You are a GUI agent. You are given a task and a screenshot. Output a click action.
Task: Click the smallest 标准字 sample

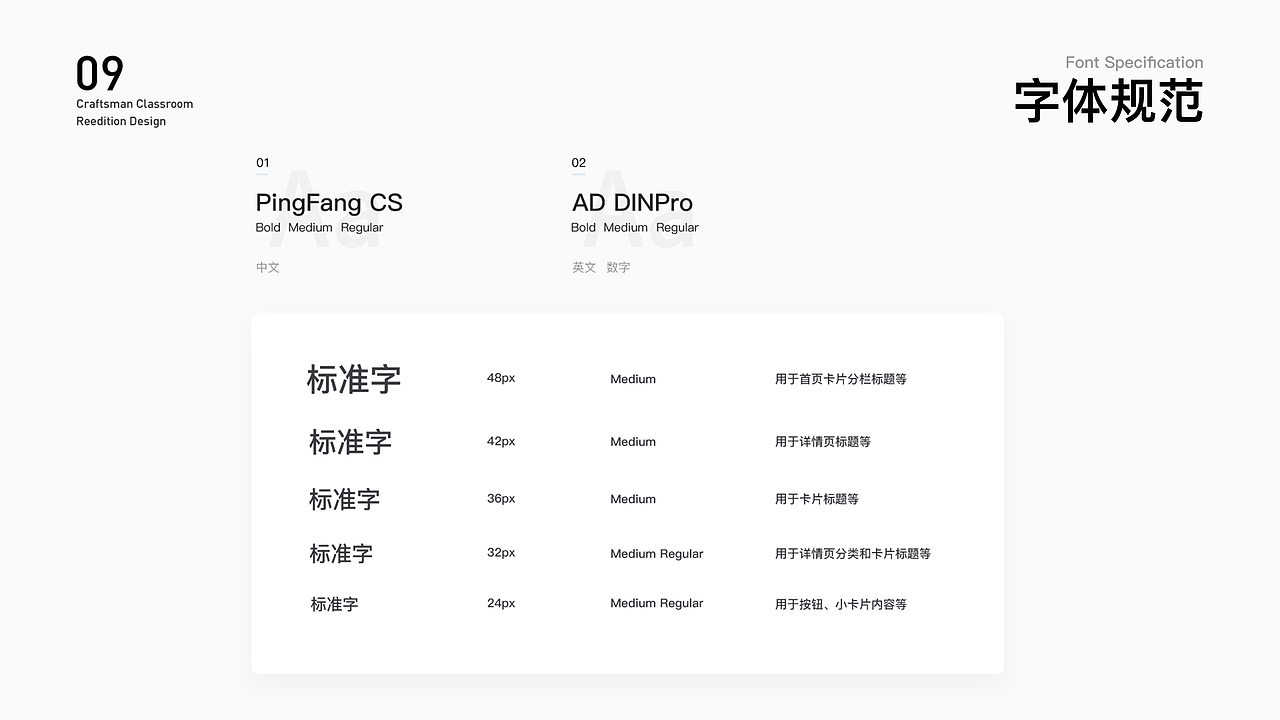tap(335, 603)
